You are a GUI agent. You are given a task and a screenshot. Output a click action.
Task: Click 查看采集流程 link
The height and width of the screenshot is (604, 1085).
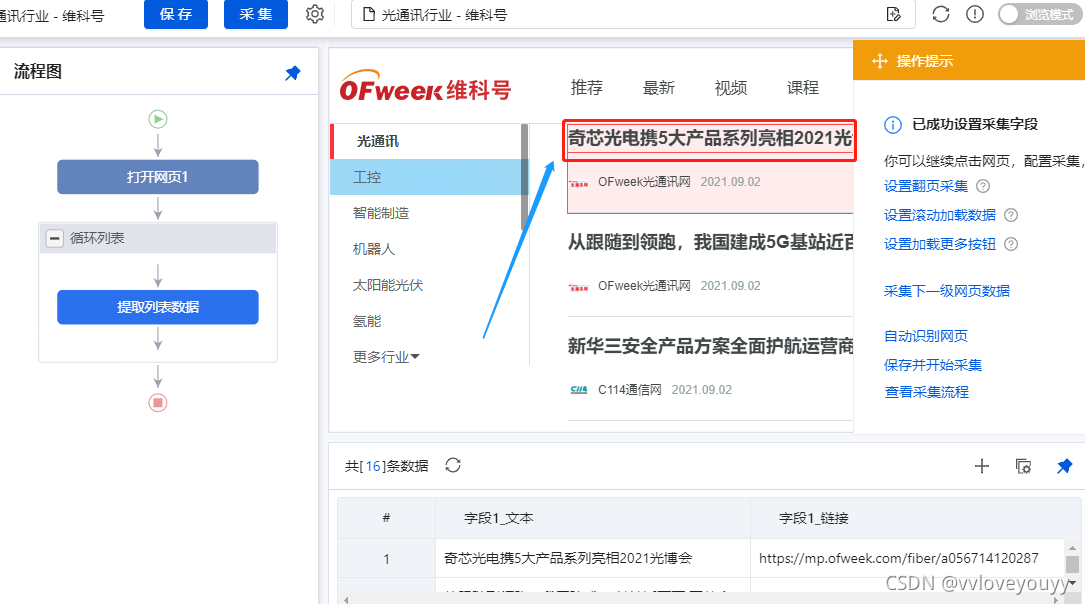[x=926, y=392]
